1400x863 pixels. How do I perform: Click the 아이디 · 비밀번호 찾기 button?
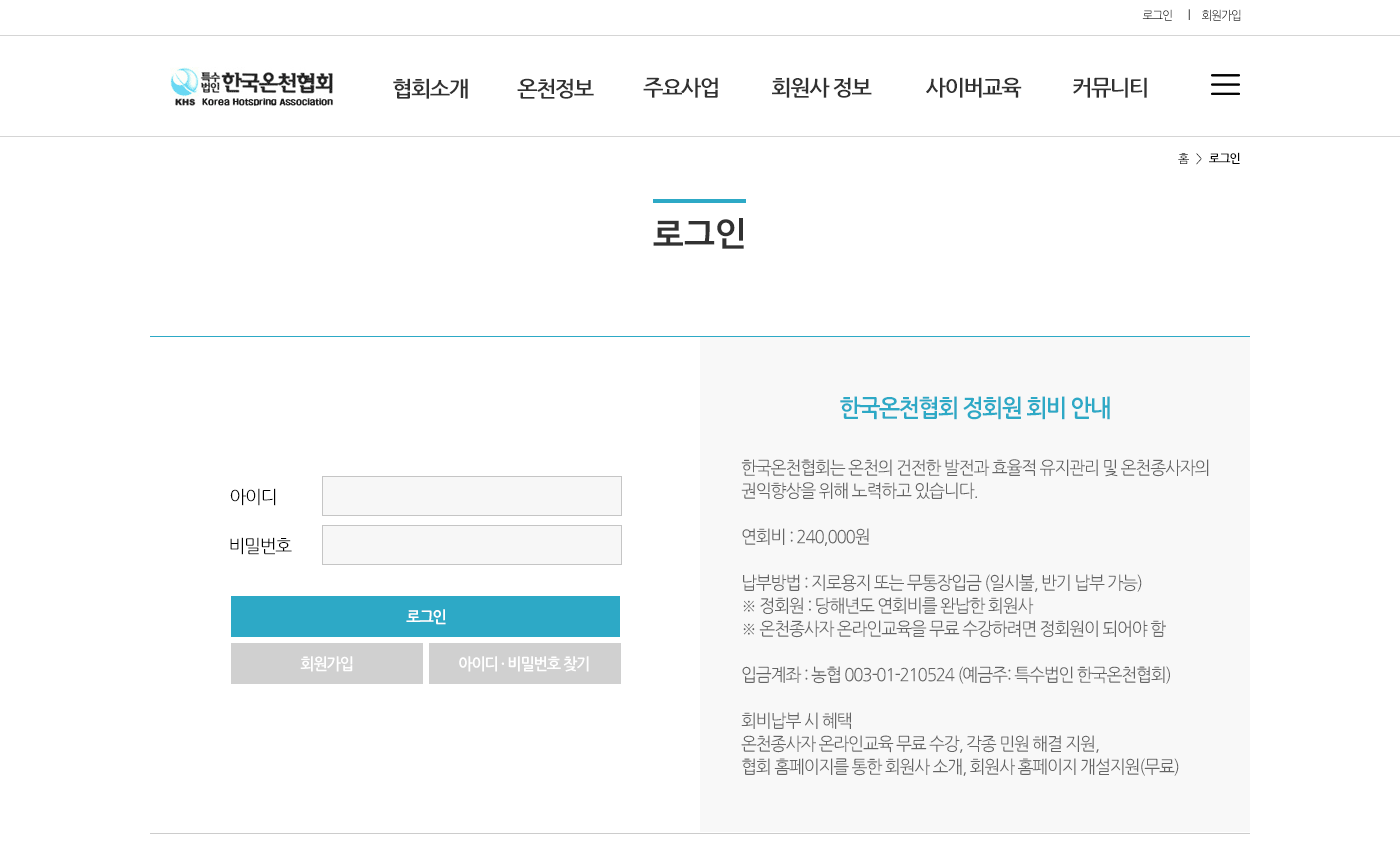(x=525, y=664)
